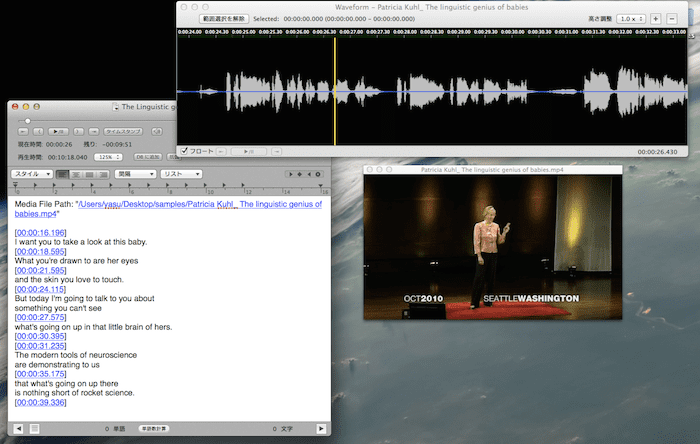Click waveform time ruler at 0:00:30.00
This screenshot has height=444, width=700.
click(512, 32)
